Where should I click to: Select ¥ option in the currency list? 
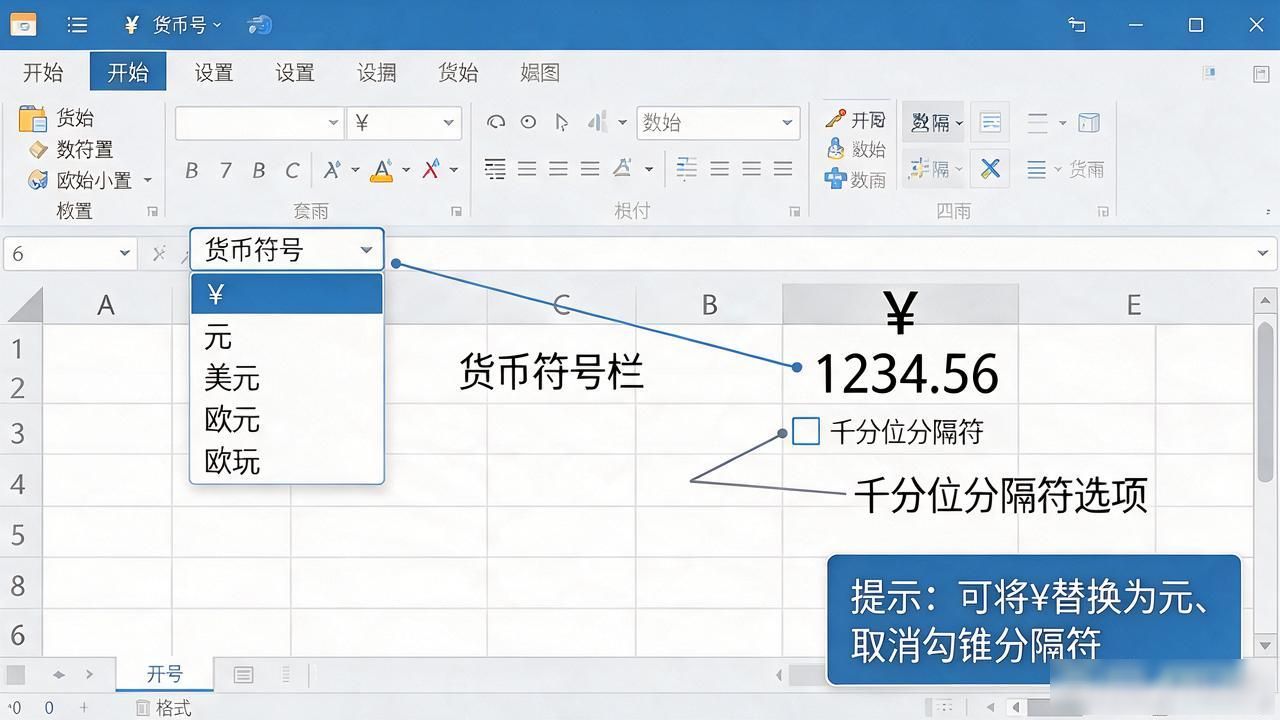pyautogui.click(x=287, y=294)
